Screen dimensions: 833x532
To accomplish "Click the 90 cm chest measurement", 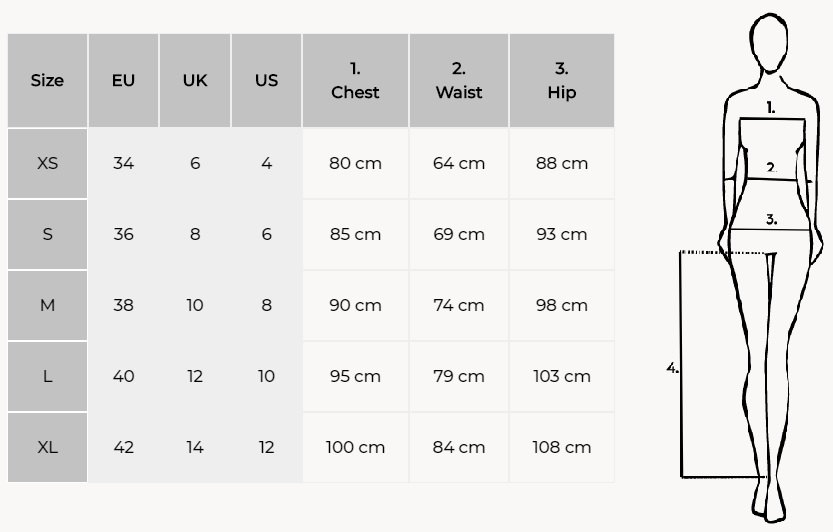I will click(355, 305).
